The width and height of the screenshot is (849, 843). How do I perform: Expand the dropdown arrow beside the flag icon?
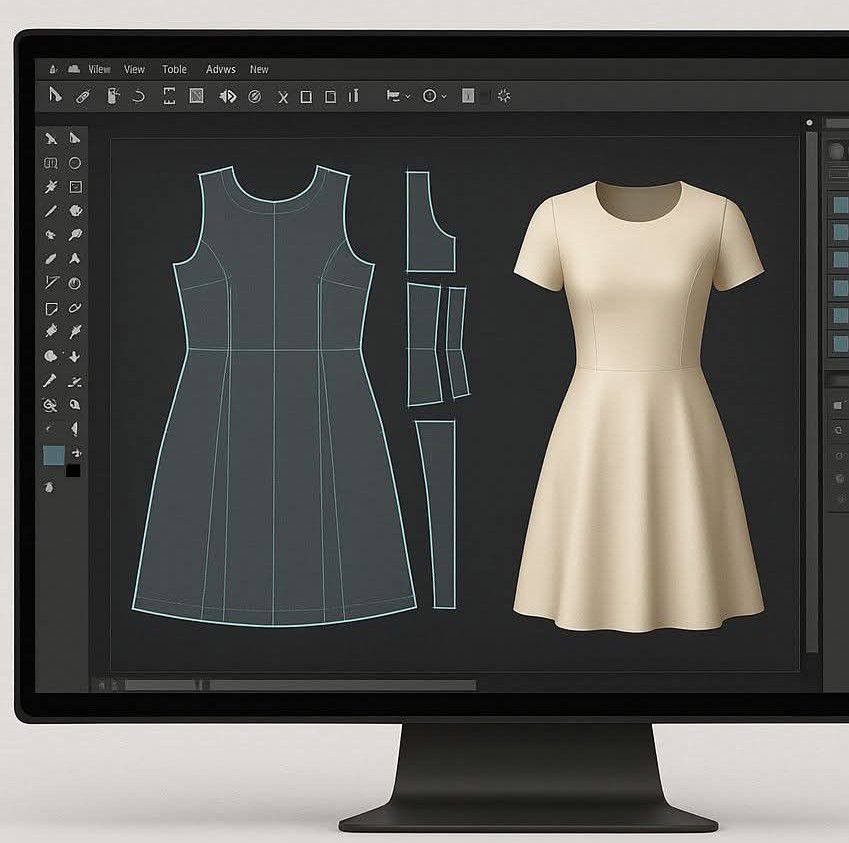[408, 96]
